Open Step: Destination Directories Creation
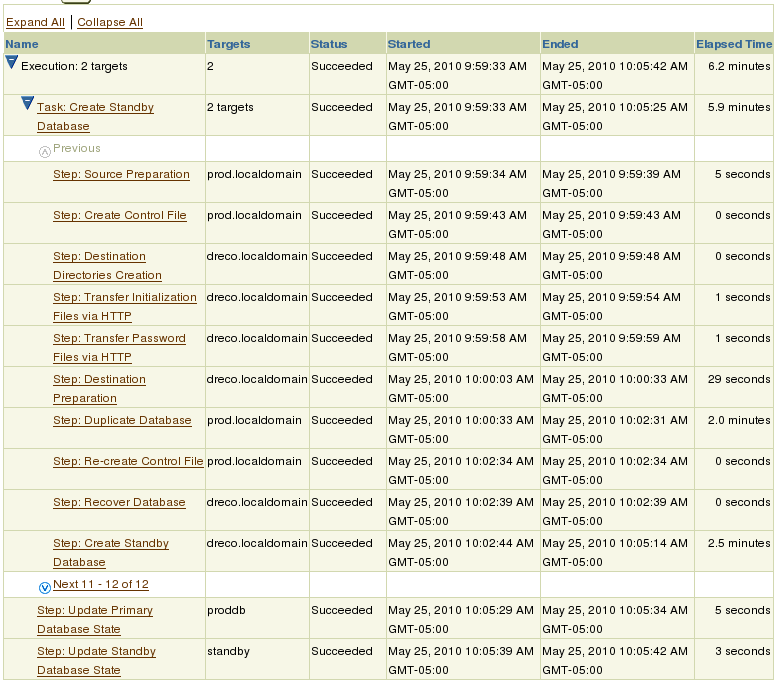 107,266
